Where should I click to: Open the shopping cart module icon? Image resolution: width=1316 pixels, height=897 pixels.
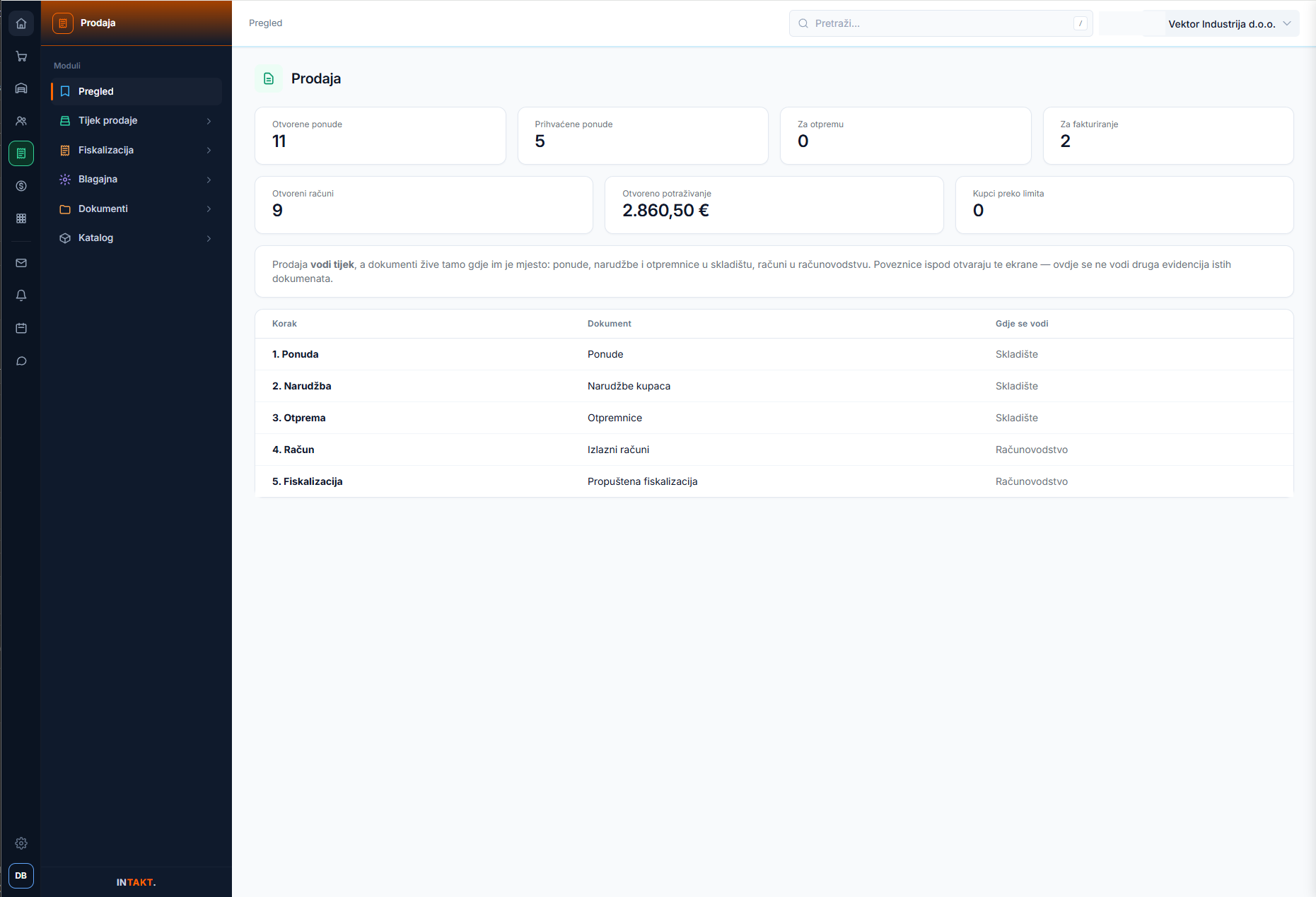click(21, 56)
